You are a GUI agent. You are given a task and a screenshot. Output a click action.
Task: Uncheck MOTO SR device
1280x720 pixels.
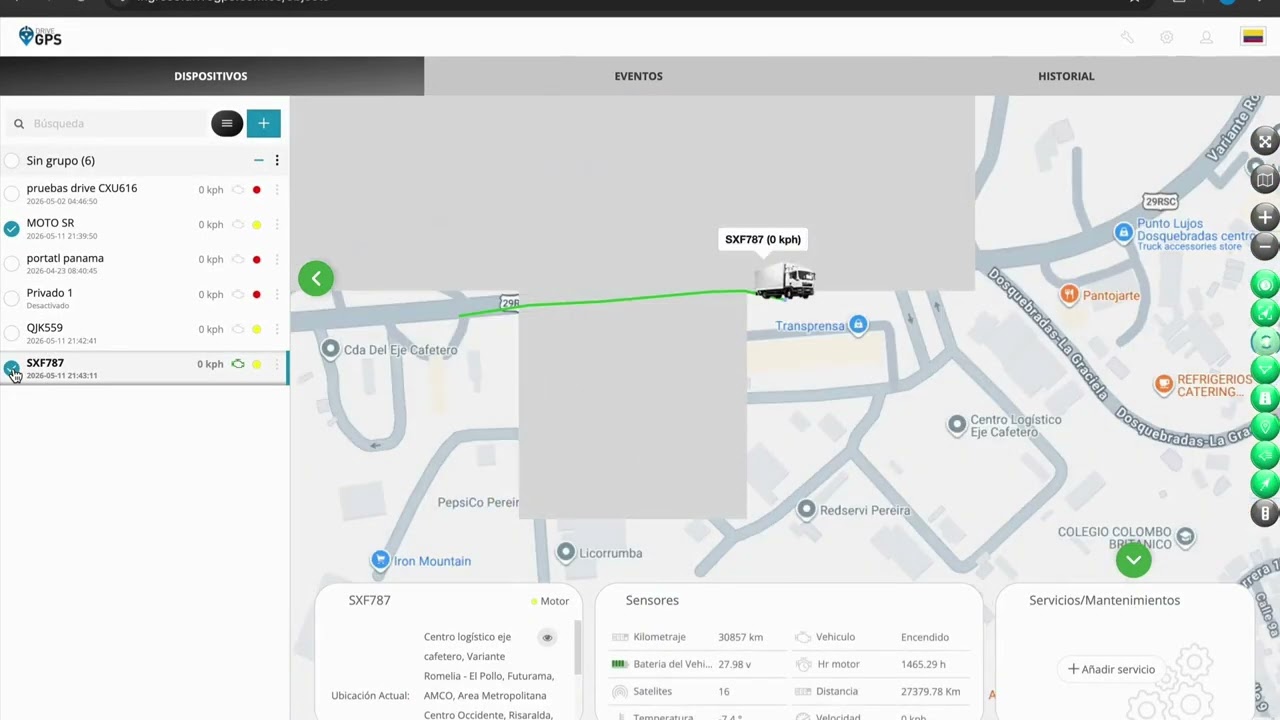coord(12,228)
